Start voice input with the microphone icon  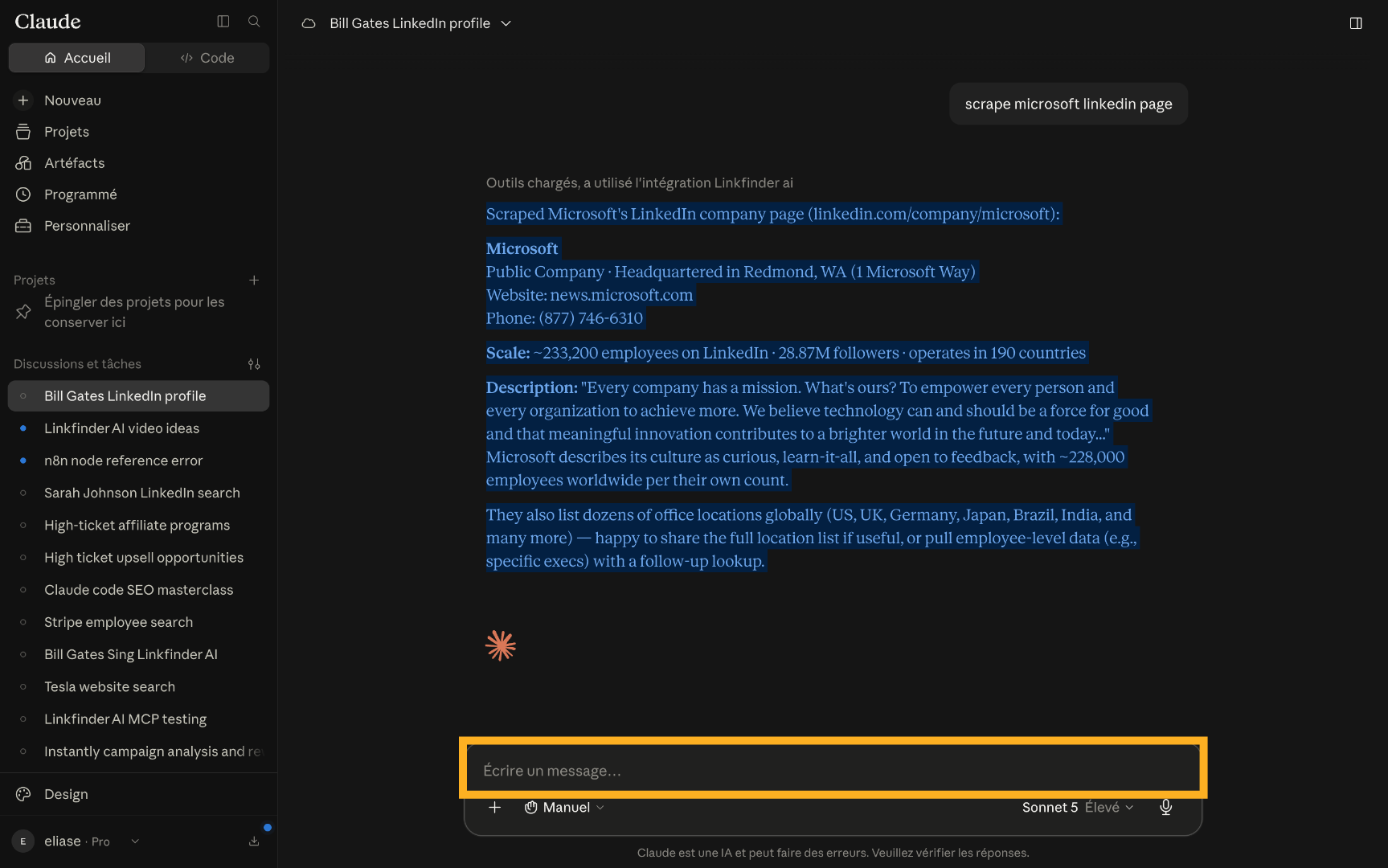1166,807
